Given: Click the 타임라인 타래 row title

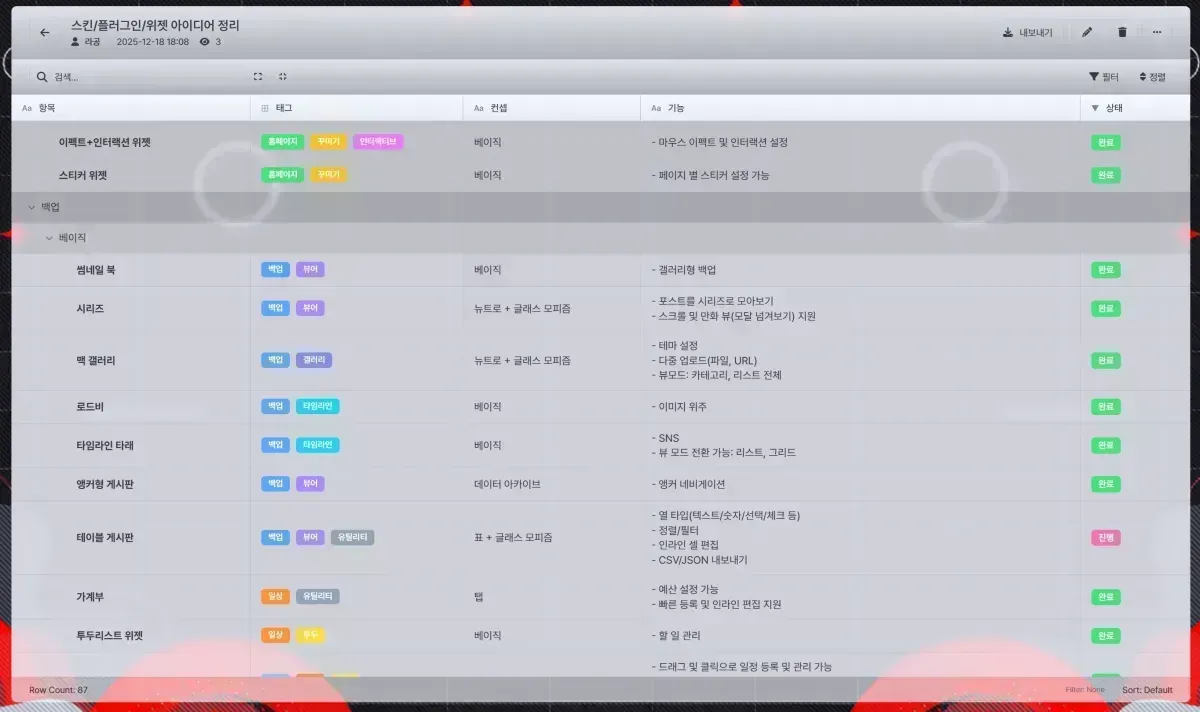Looking at the screenshot, I should coord(104,445).
